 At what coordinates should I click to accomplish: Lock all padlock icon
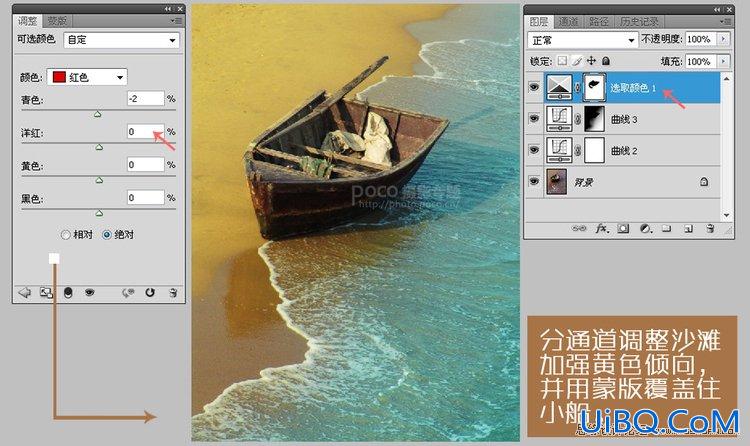coord(606,61)
